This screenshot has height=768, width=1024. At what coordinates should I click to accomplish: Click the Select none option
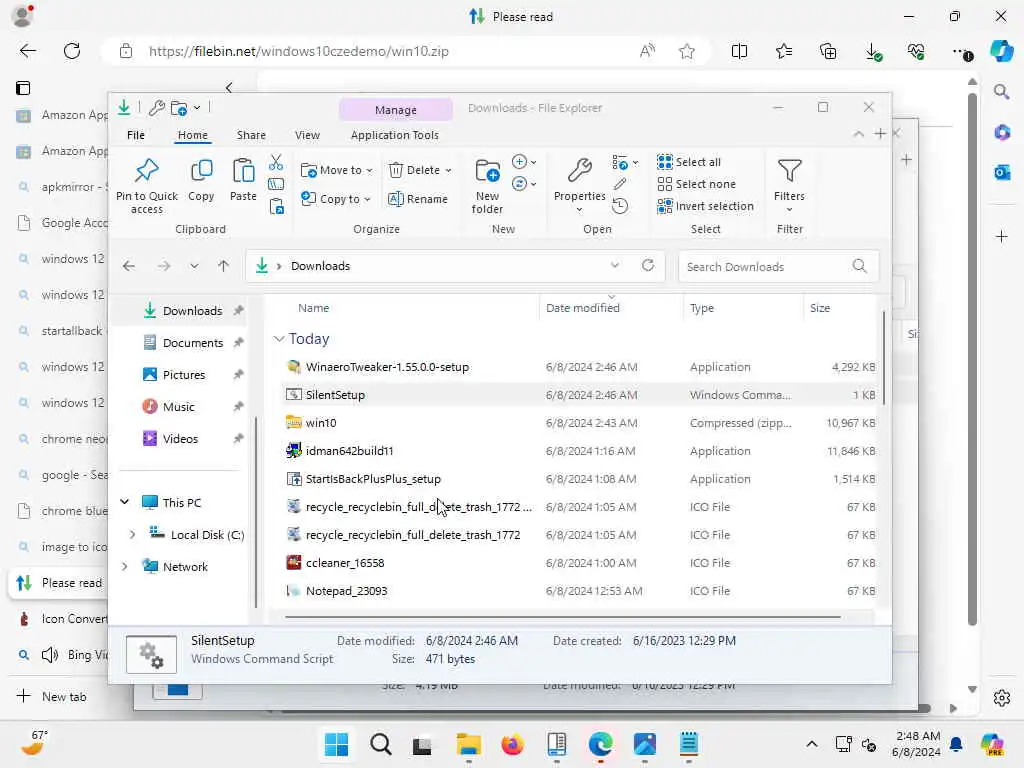coord(696,184)
